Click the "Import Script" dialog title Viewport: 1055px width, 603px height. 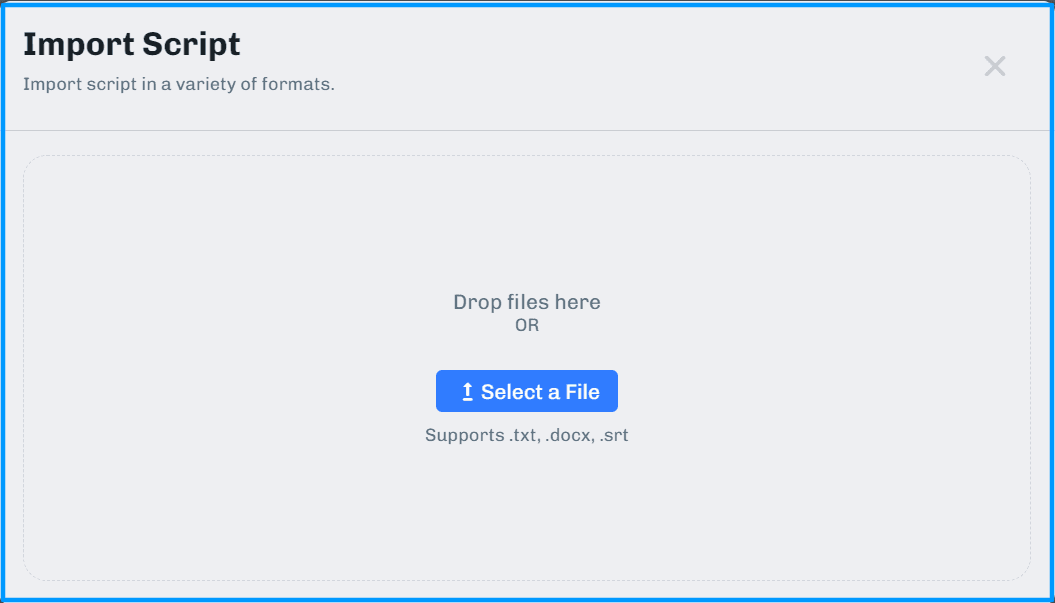tap(131, 45)
